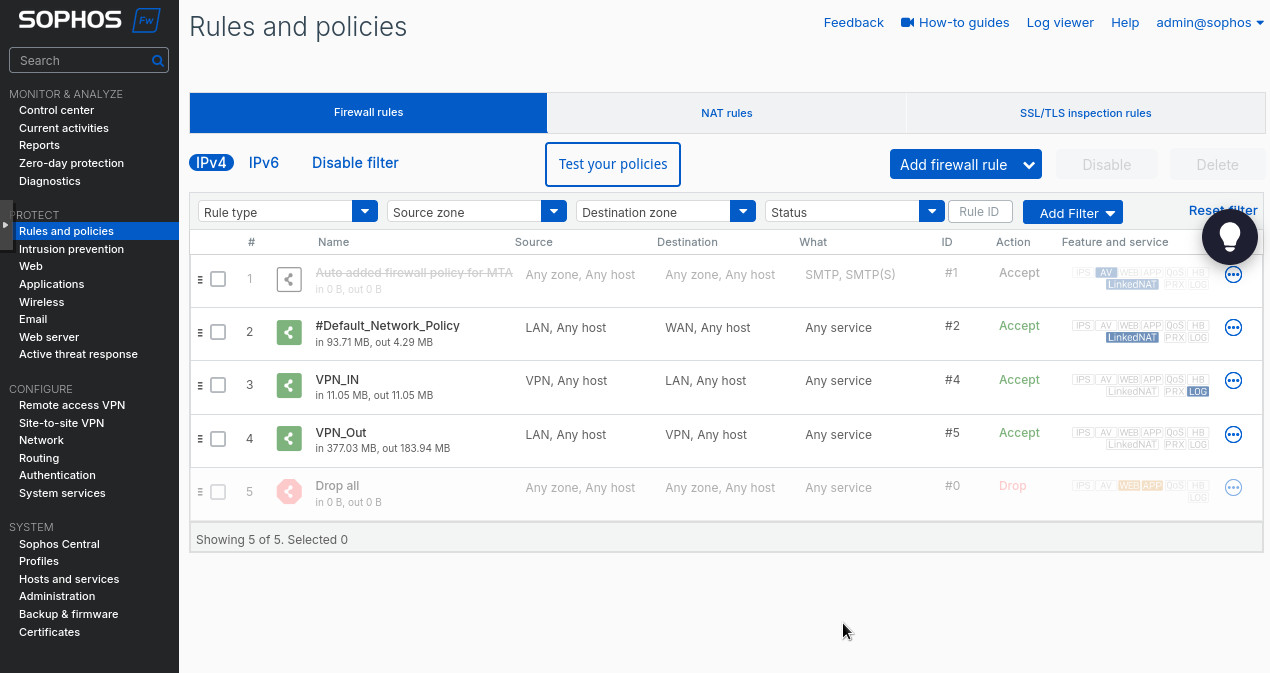Check the box for #Default_Network_Policy rule
Viewport: 1270px width, 673px height.
218,332
